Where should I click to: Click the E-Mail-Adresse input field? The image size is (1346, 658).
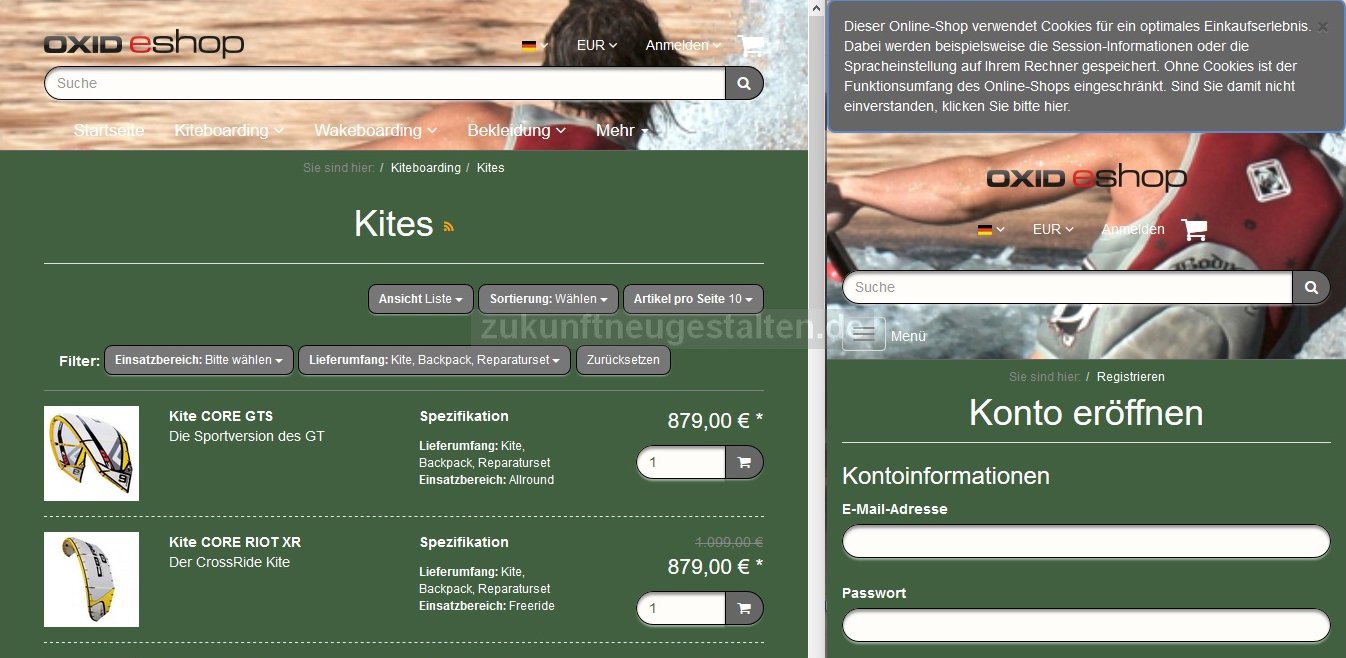point(1086,541)
